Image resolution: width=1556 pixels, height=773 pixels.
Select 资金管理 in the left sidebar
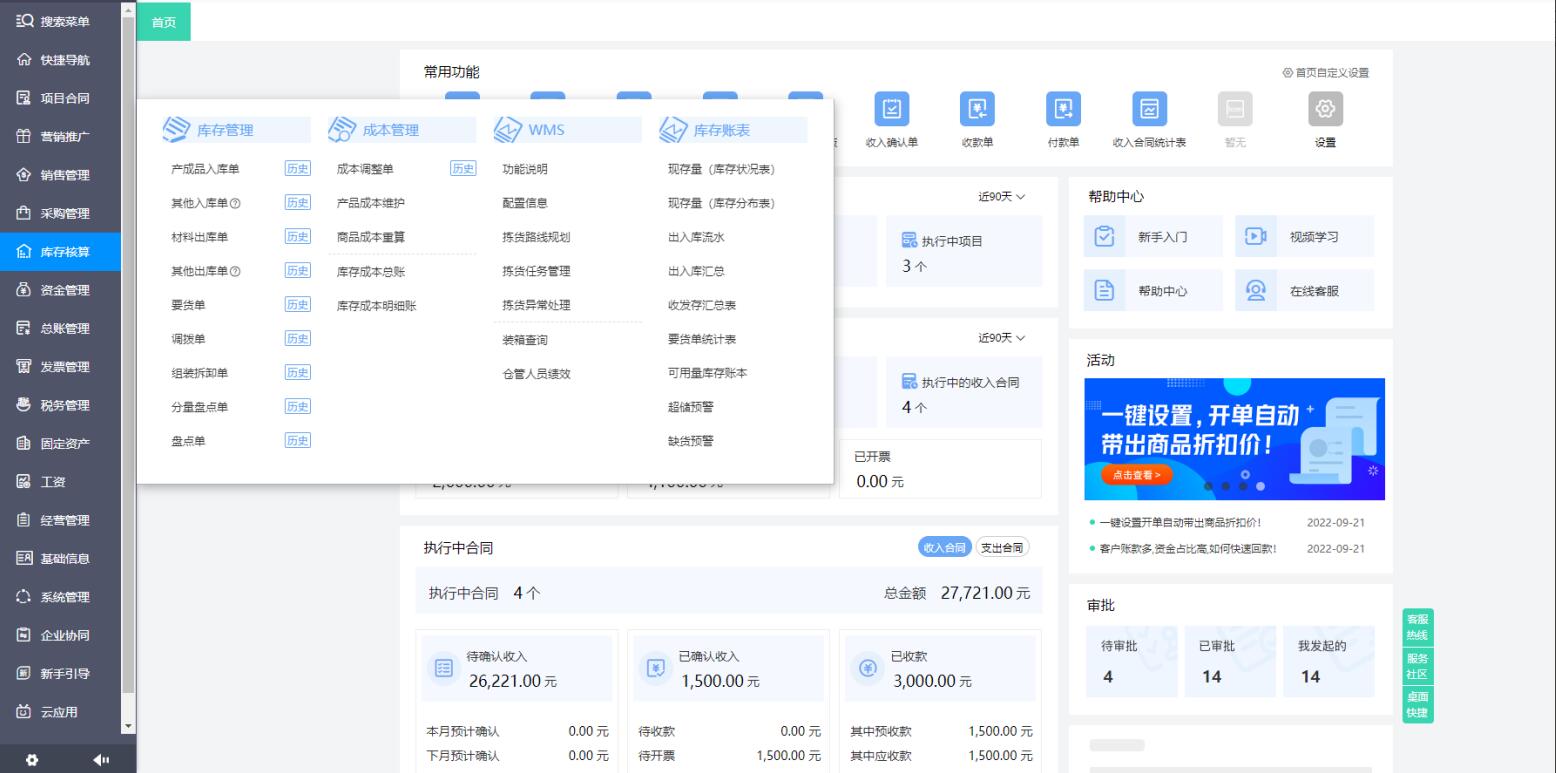60,289
